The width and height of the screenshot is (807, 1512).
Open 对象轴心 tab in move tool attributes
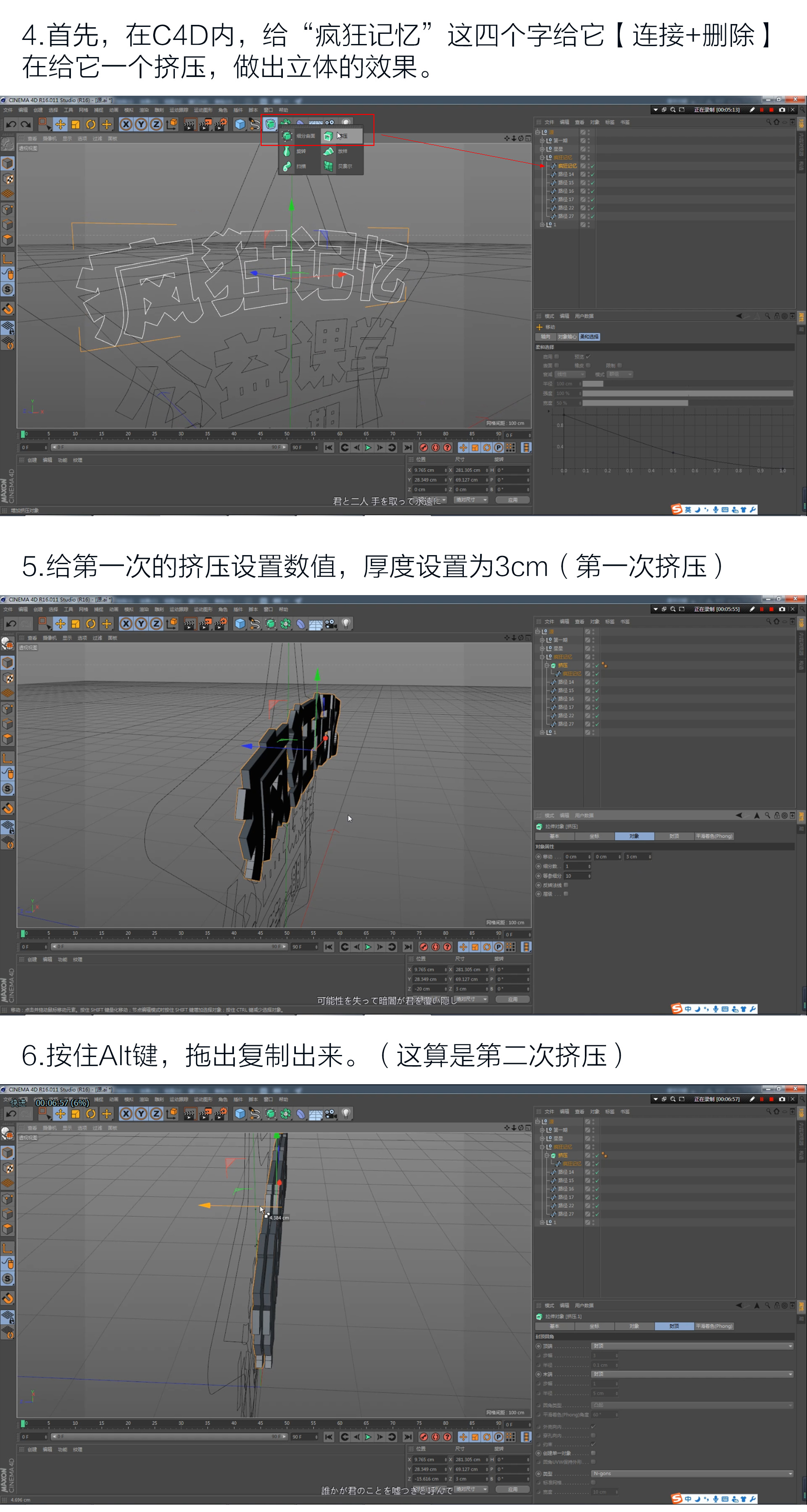click(x=567, y=337)
